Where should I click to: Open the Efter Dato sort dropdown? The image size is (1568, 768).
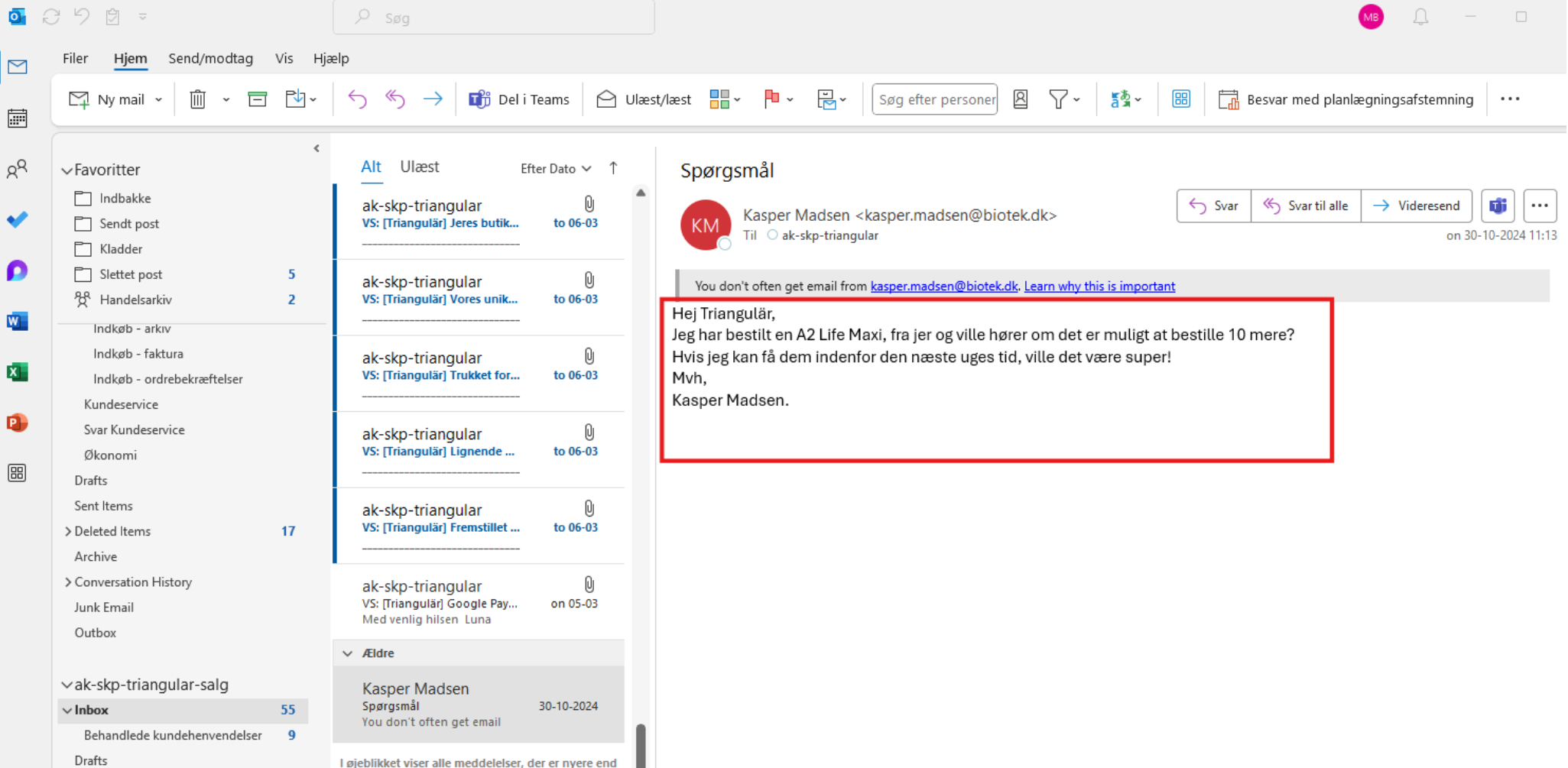pyautogui.click(x=556, y=168)
